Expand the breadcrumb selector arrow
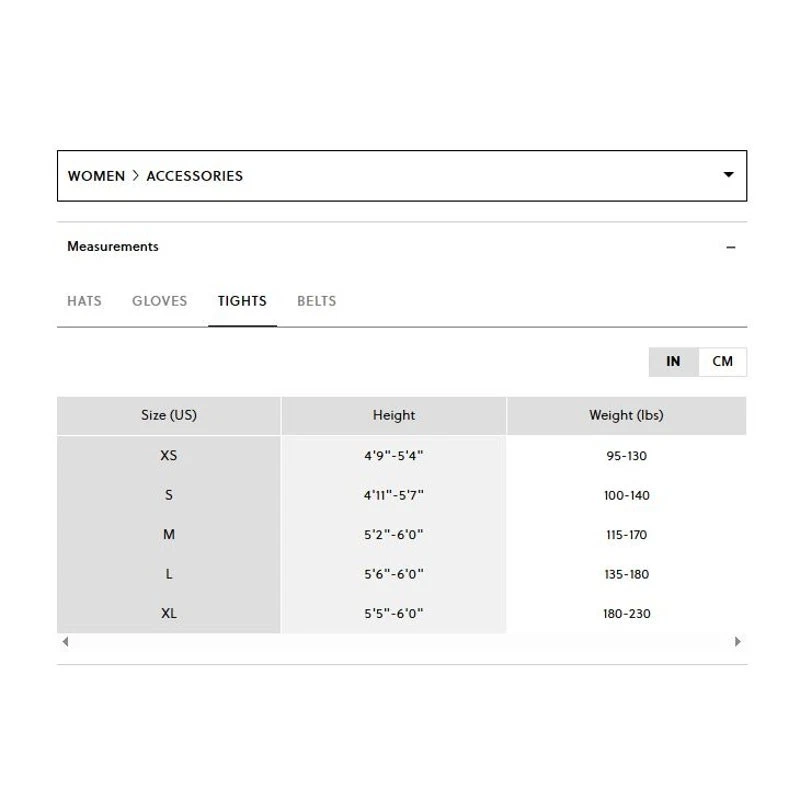 (x=729, y=174)
